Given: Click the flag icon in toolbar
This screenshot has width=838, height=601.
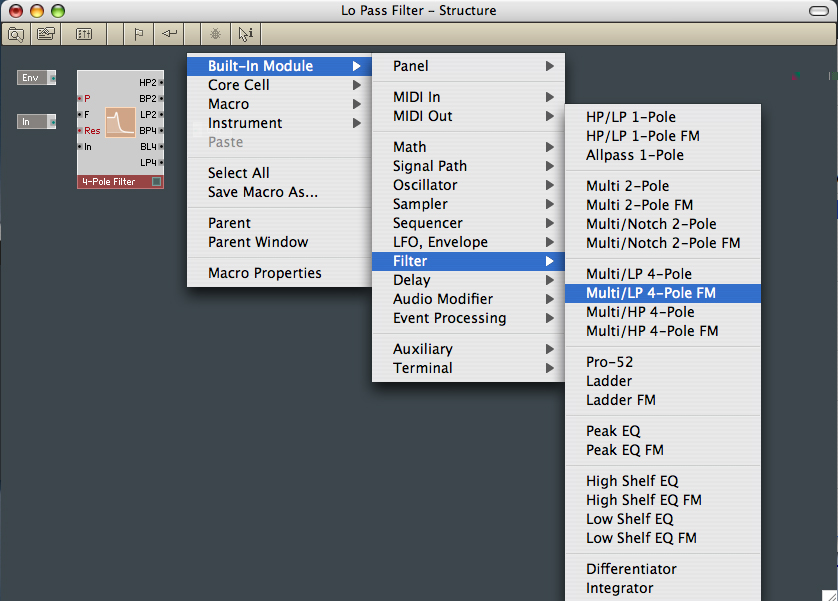Looking at the screenshot, I should pos(138,35).
